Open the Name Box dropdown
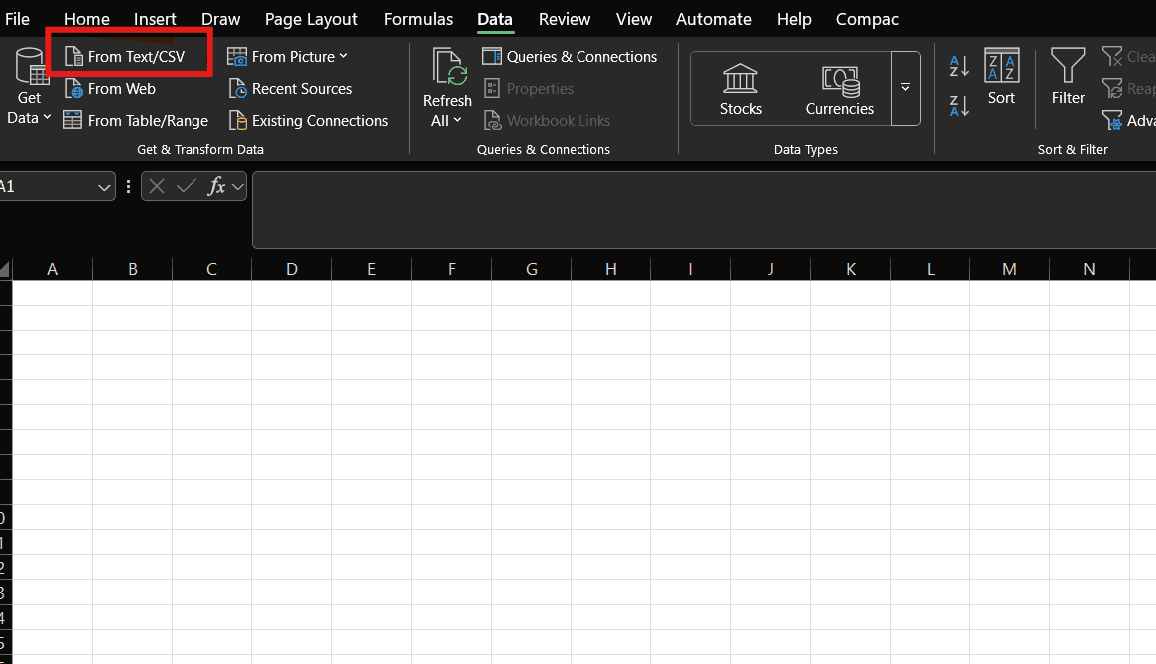Screen dimensions: 1156x664 [x=104, y=187]
